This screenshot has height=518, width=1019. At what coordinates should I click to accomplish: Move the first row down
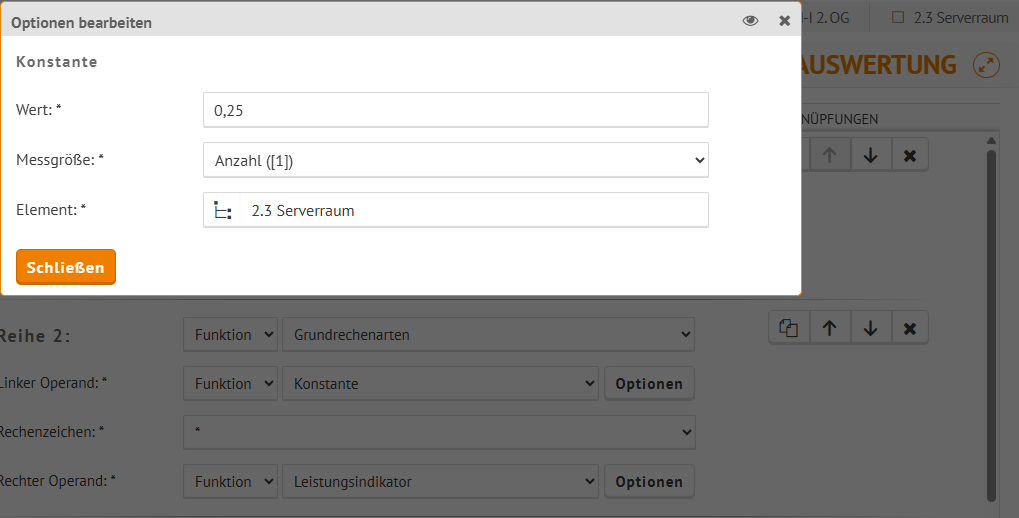(x=870, y=155)
